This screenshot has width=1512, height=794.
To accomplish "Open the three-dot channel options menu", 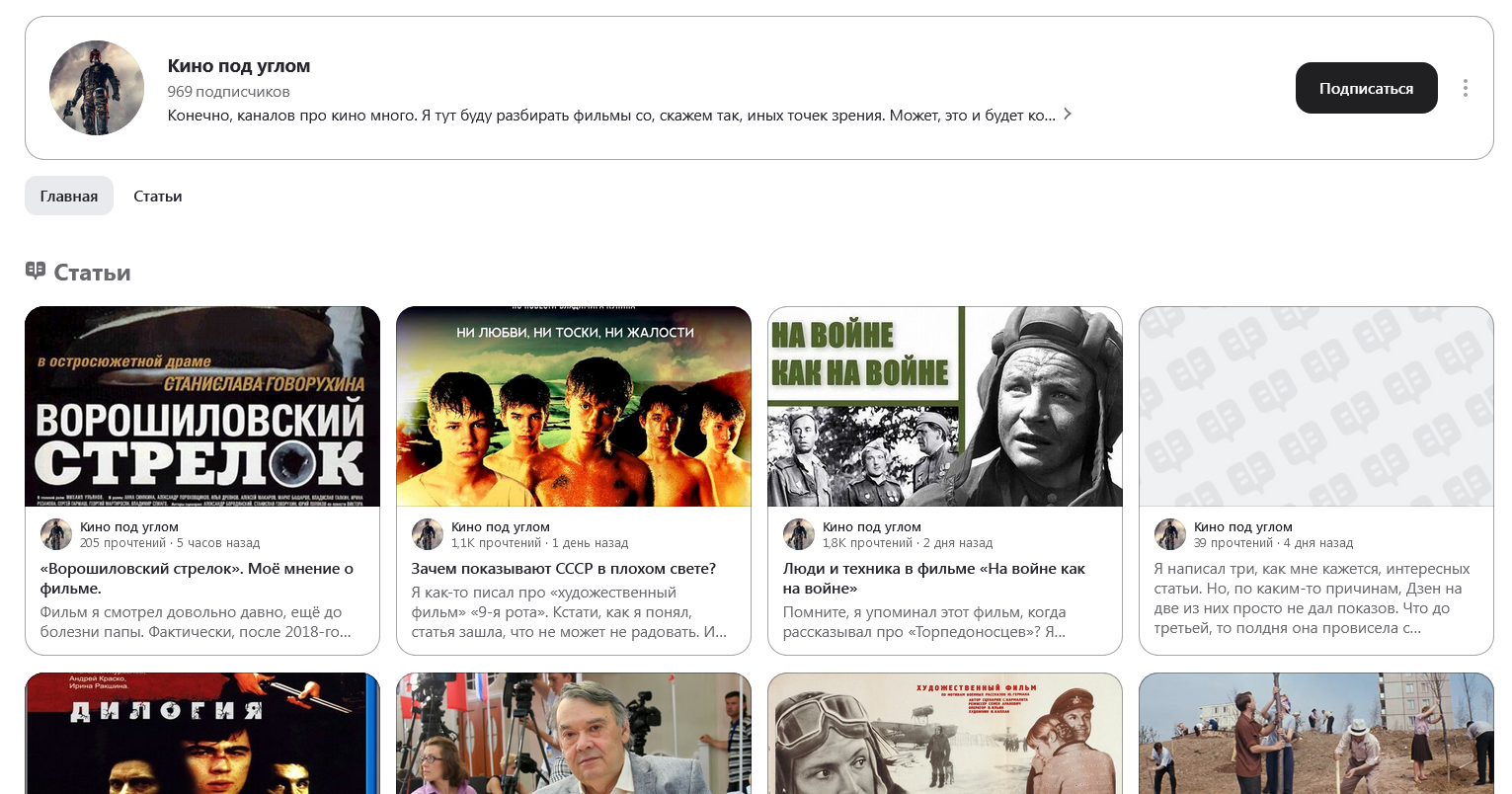I will (x=1465, y=88).
